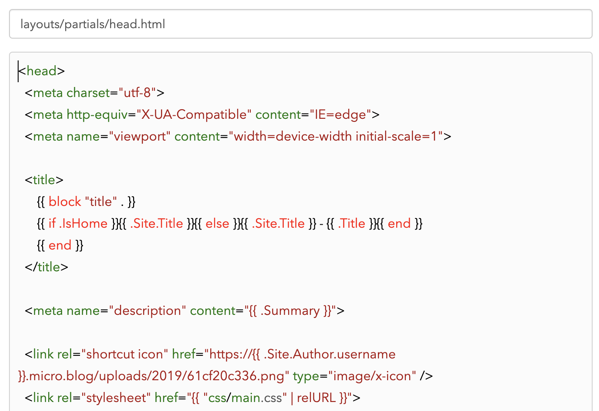599x411 pixels.
Task: Click the layouts/partials/head.html filename field
Action: 301,24
